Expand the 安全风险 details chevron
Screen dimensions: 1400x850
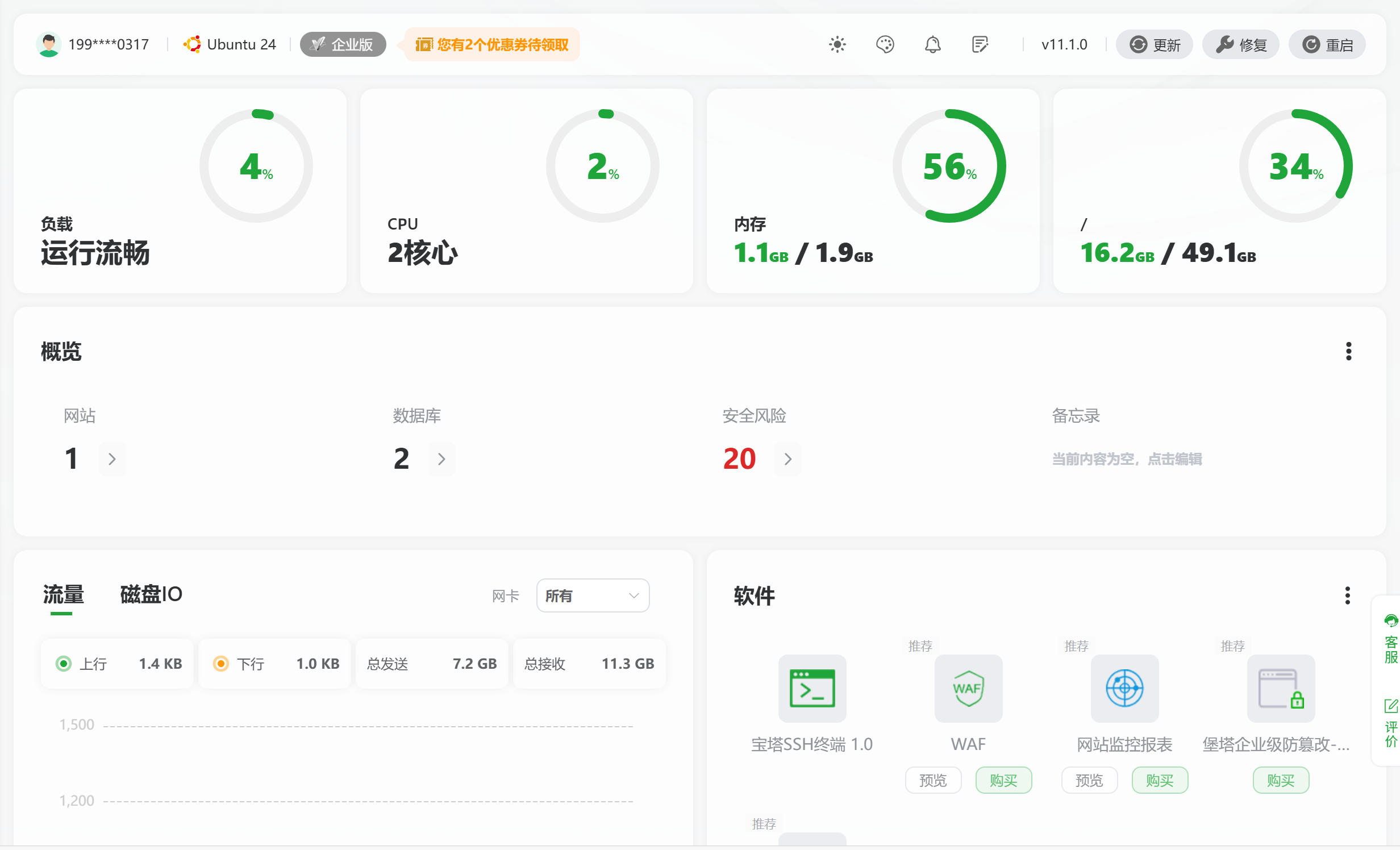click(788, 459)
